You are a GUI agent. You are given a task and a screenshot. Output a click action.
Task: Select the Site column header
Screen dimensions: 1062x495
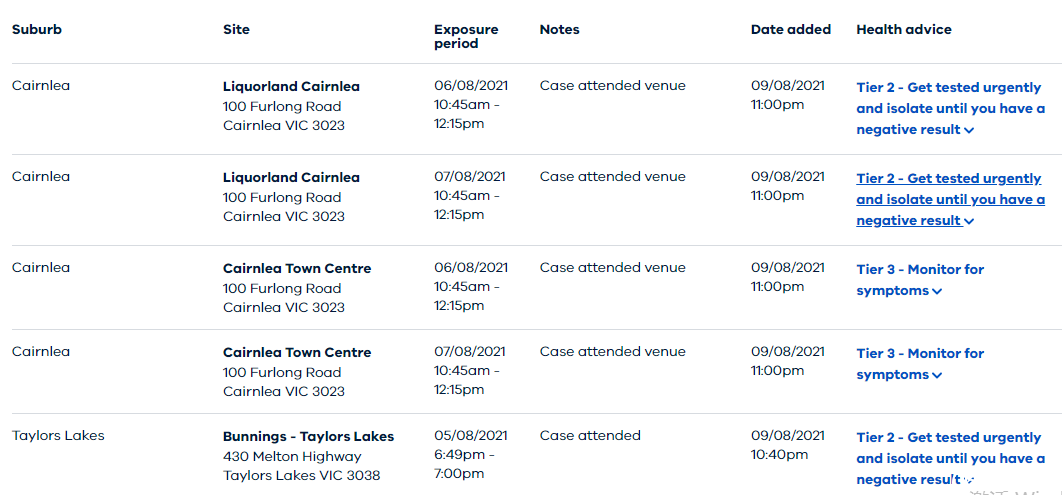click(x=236, y=30)
